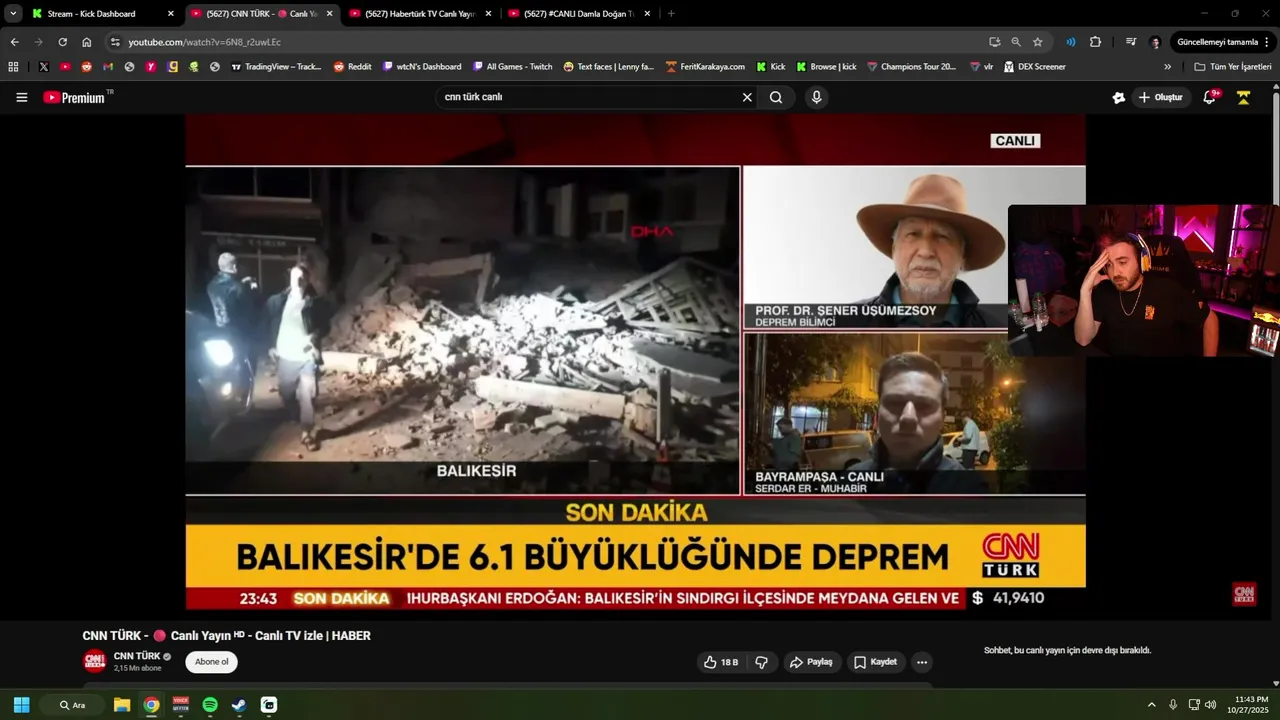Click Abone ol subscribe button
The height and width of the screenshot is (720, 1280).
tap(211, 662)
